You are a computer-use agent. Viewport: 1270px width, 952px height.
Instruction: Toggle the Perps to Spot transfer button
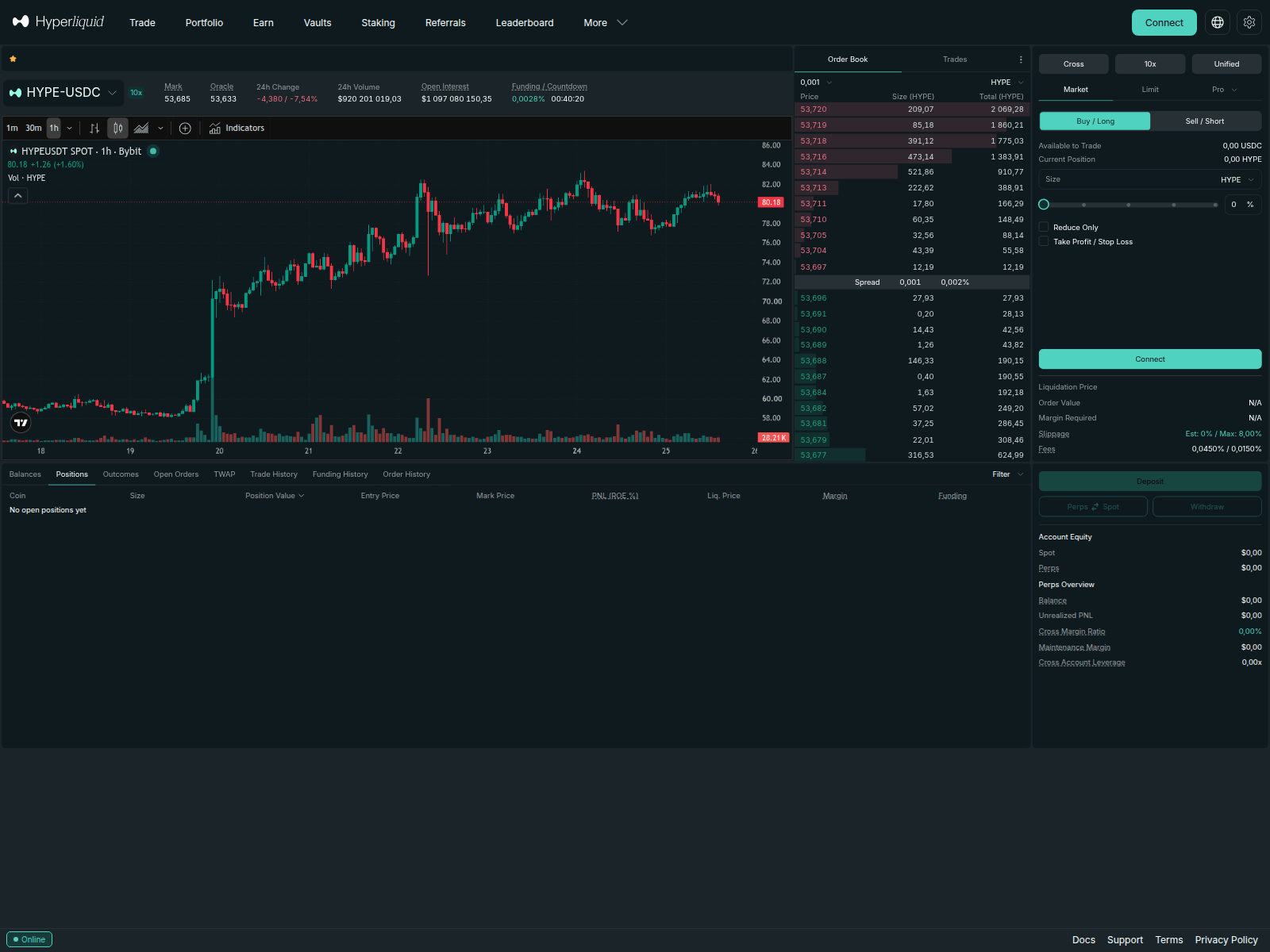(x=1093, y=506)
